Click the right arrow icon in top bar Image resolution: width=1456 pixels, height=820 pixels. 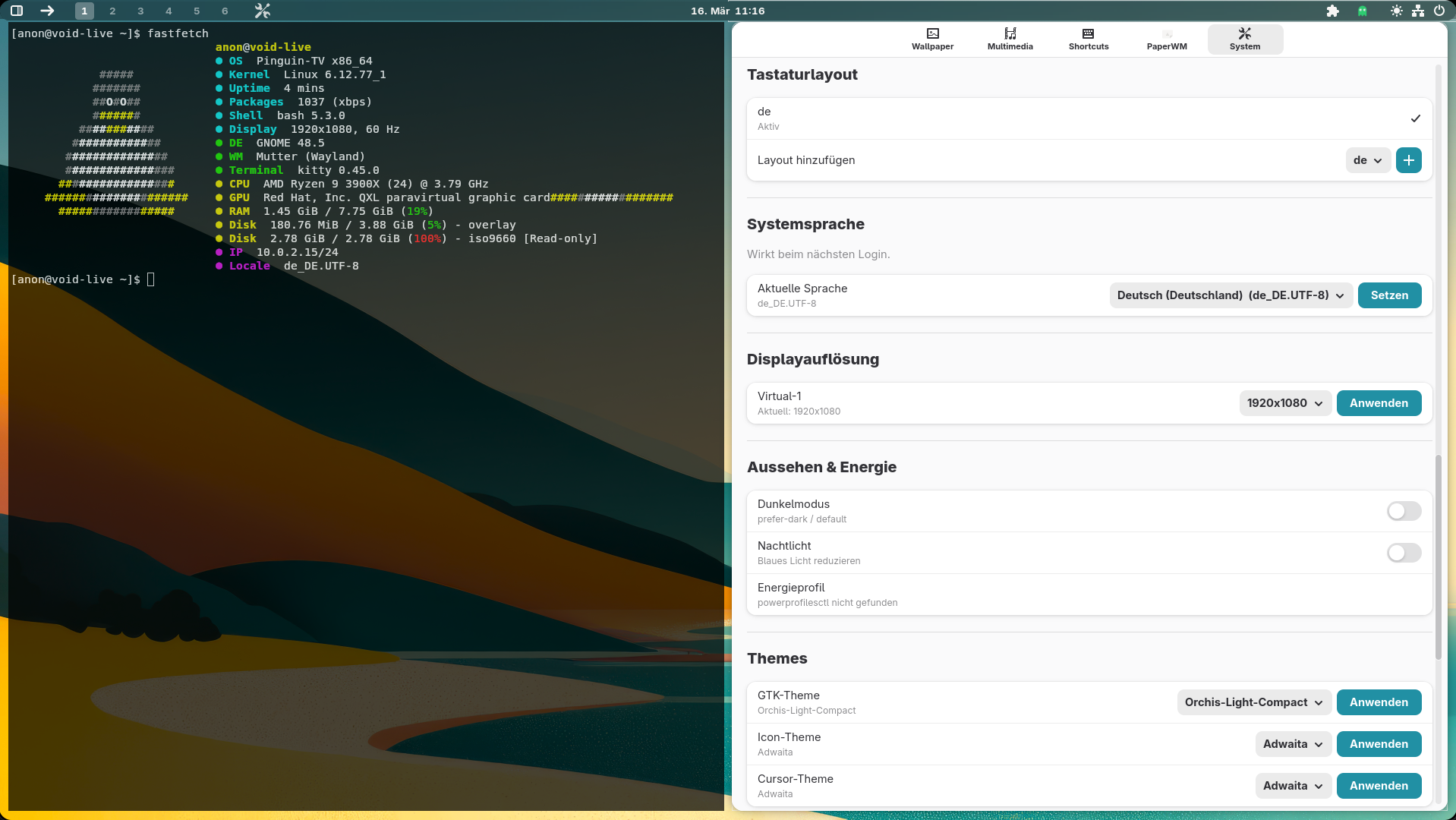click(x=47, y=11)
